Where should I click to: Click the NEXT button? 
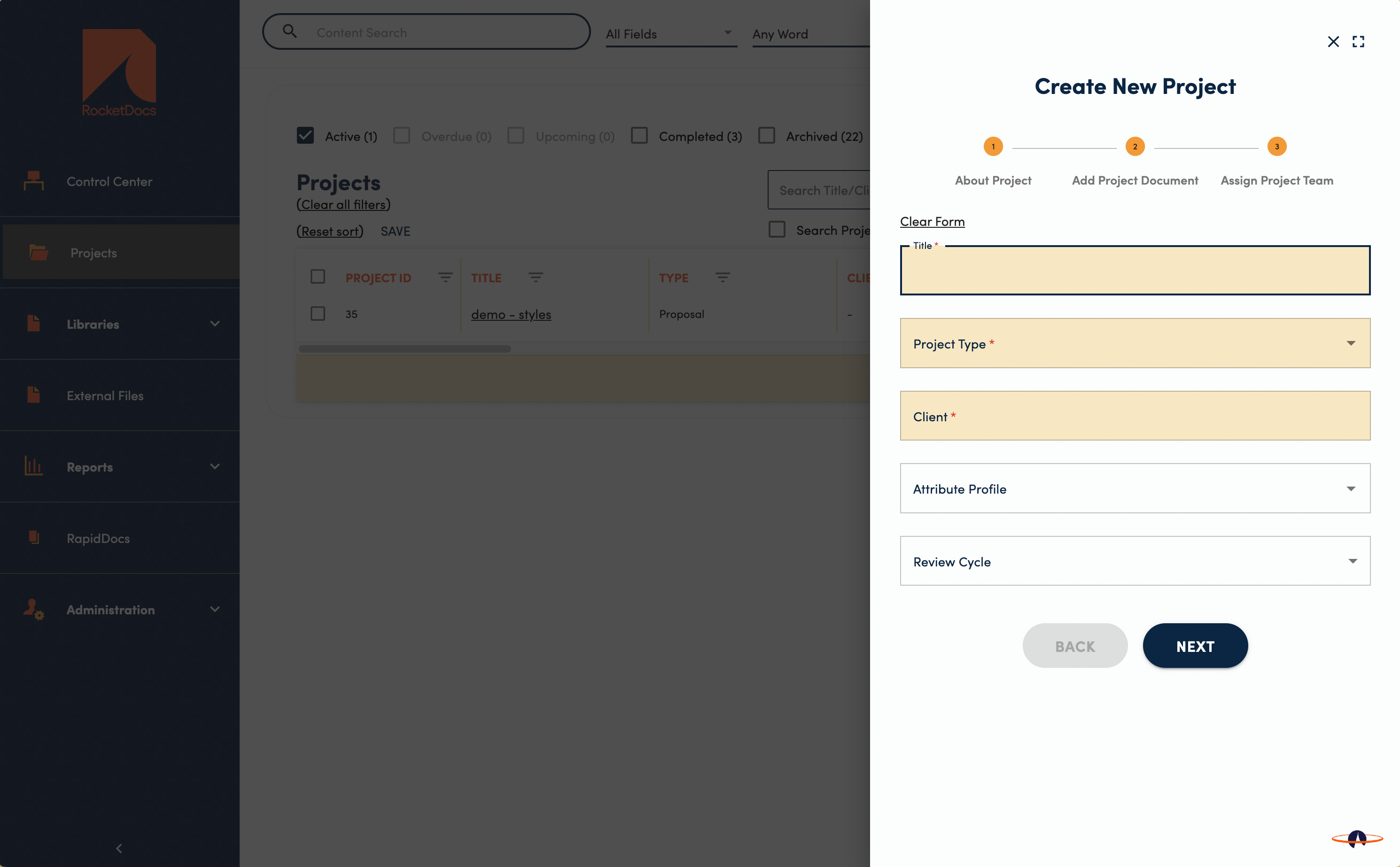1195,646
